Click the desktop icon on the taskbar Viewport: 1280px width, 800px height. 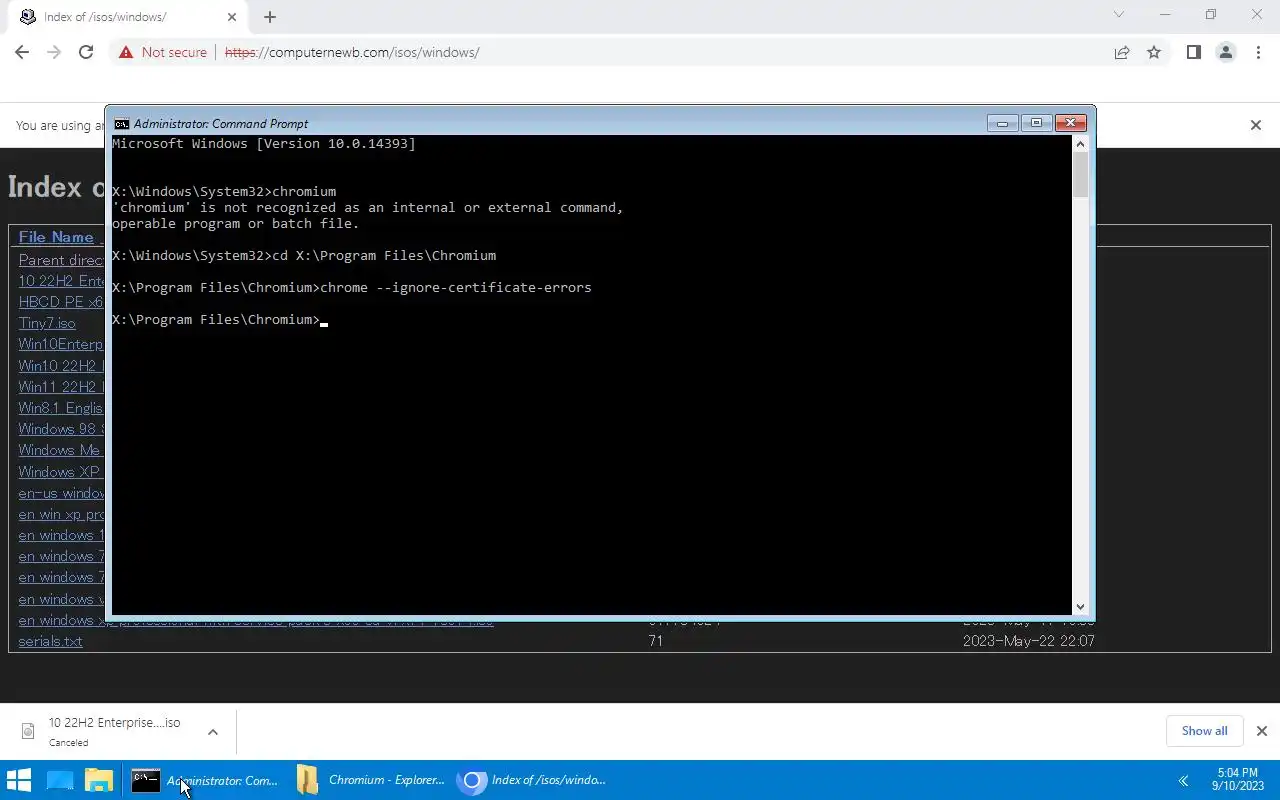pos(59,780)
